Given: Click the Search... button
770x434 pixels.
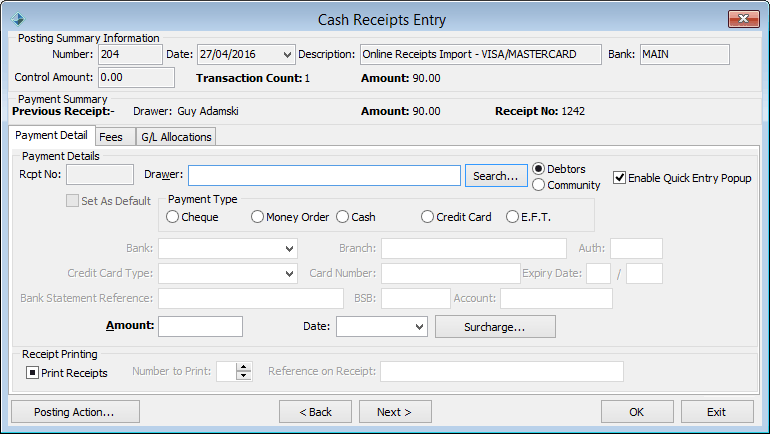Looking at the screenshot, I should 496,176.
